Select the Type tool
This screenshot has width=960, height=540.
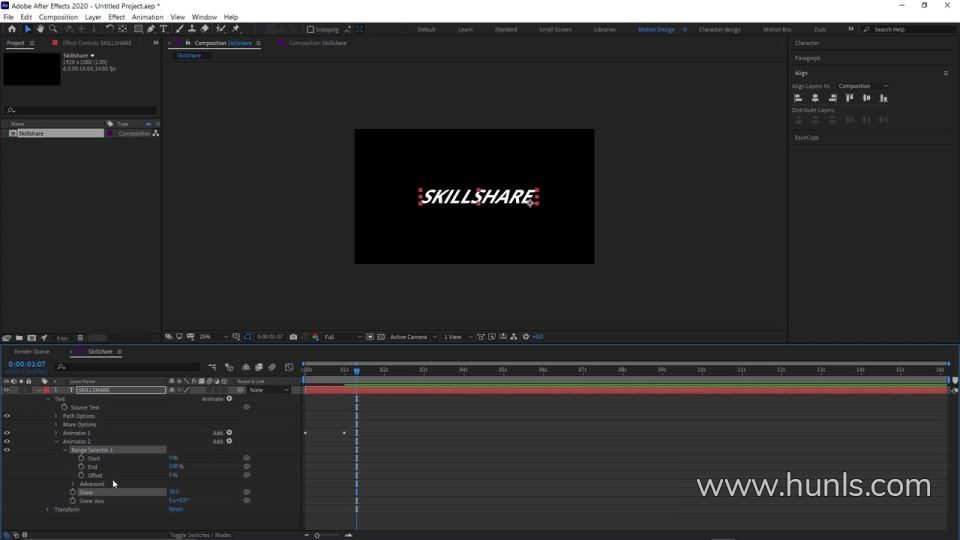click(163, 29)
